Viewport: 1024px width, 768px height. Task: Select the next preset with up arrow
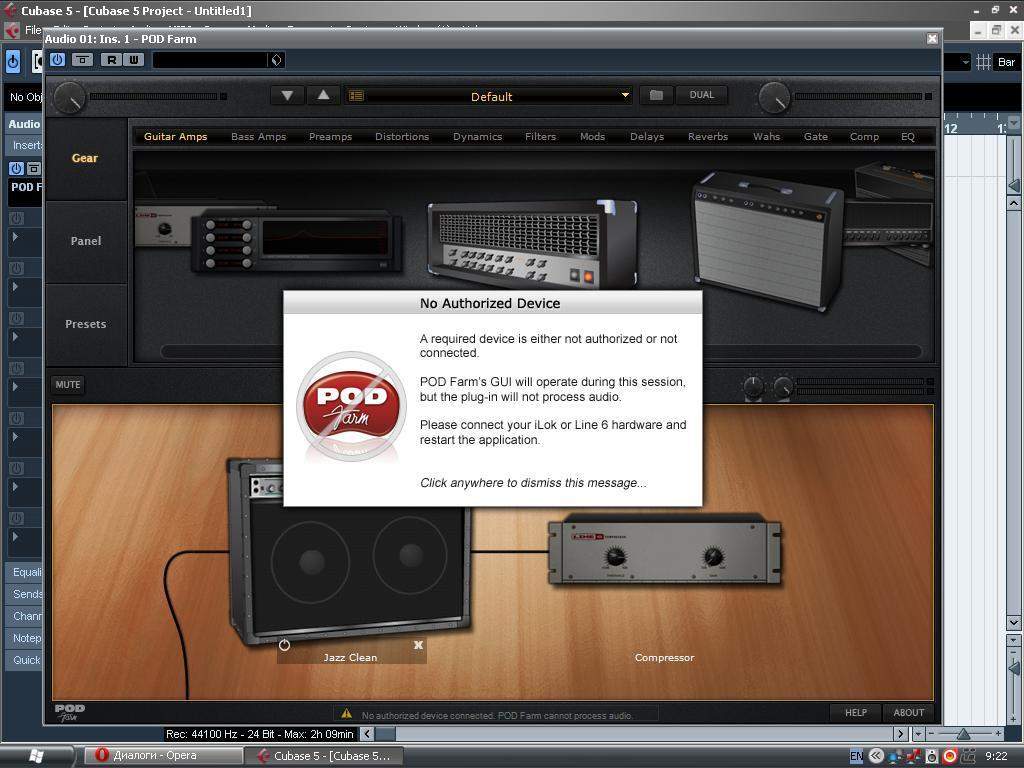pyautogui.click(x=323, y=95)
